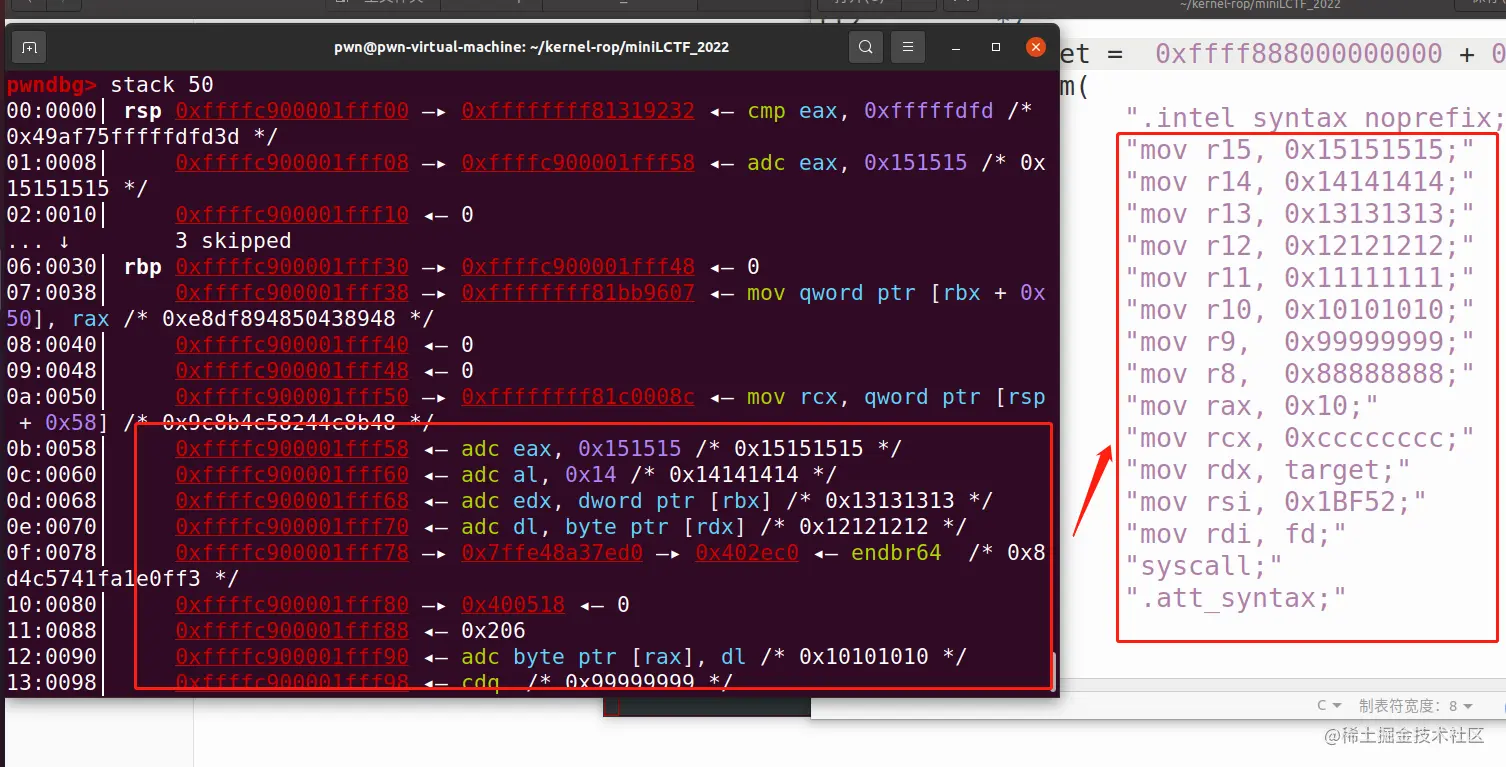
Task: Click rsp address 0xffffc900001fff00
Action: pos(292,110)
